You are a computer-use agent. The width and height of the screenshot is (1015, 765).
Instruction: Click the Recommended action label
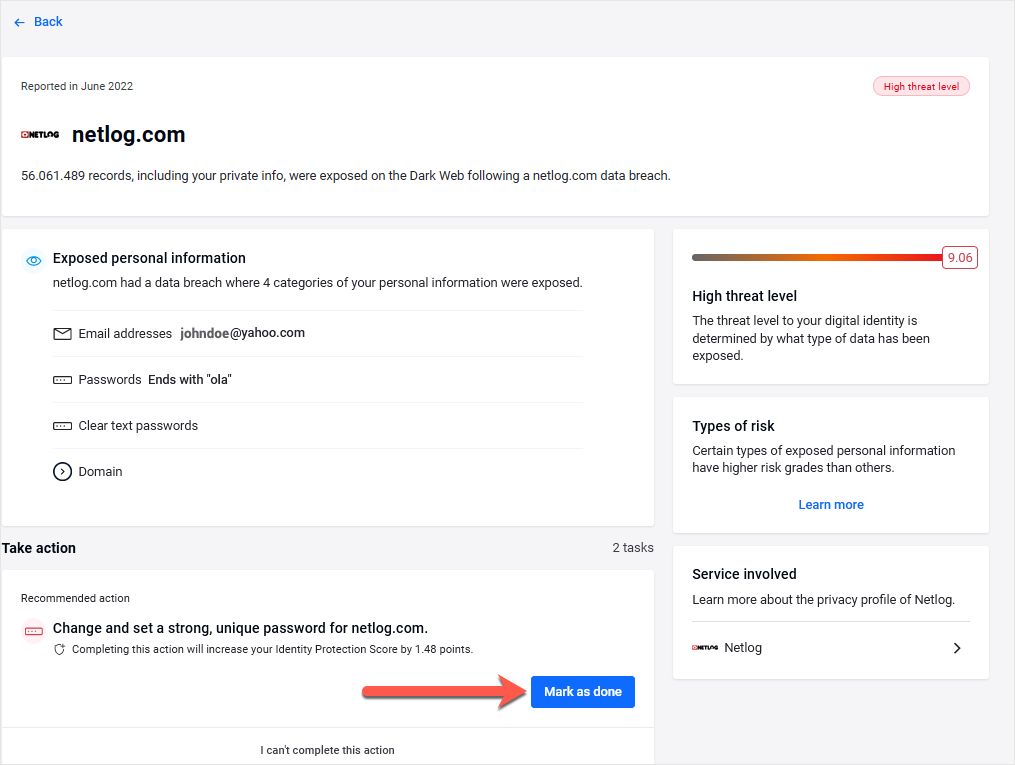(x=75, y=599)
